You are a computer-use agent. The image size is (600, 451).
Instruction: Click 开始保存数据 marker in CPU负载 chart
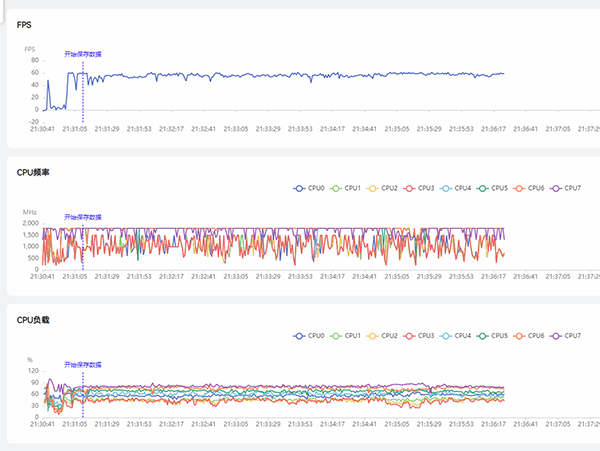coord(83,364)
